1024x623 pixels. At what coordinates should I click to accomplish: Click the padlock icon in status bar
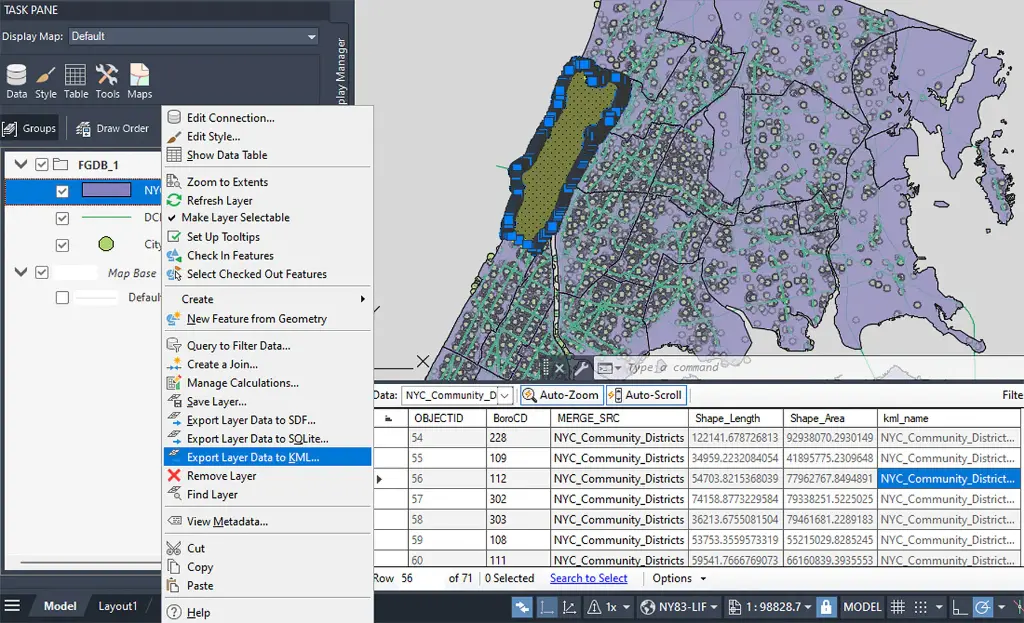point(825,607)
